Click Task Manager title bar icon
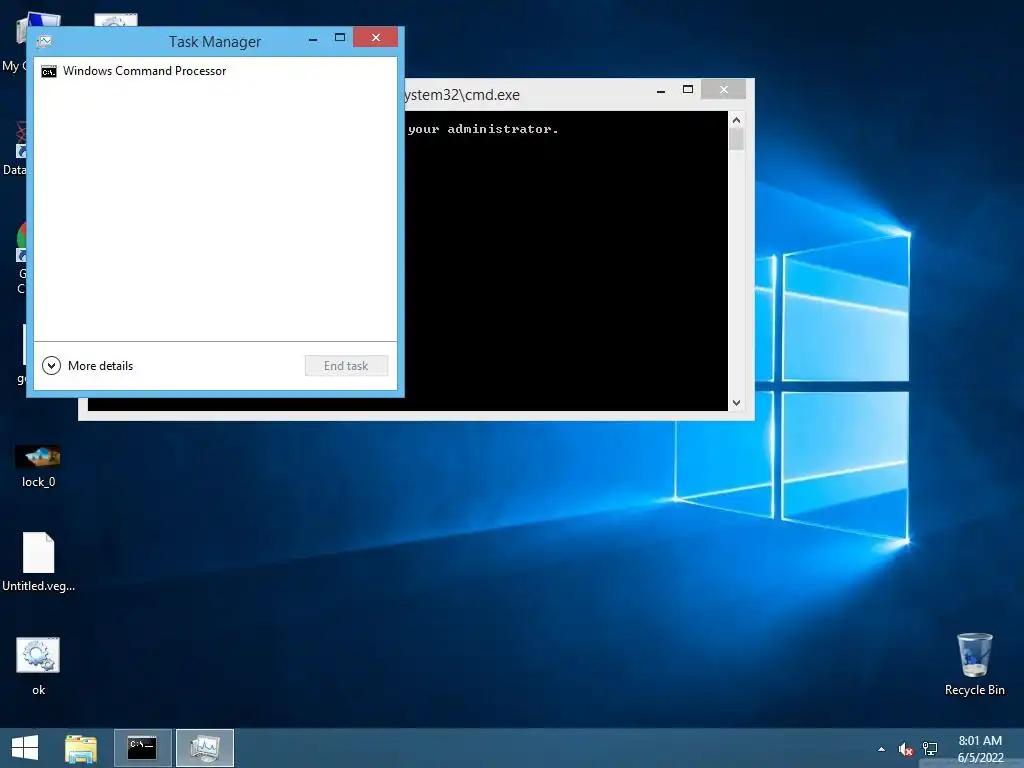Viewport: 1024px width, 768px height. pyautogui.click(x=44, y=41)
